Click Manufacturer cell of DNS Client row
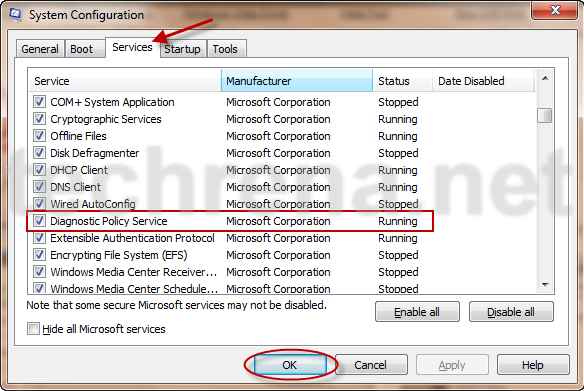Screen dimensions: 584x391 [278, 187]
